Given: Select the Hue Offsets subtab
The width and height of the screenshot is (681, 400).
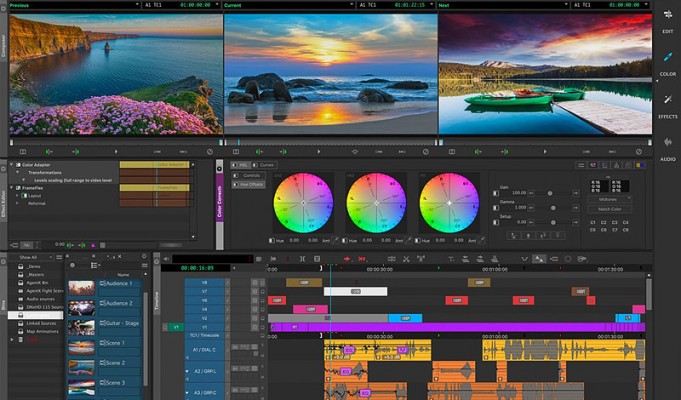Looking at the screenshot, I should (x=248, y=185).
